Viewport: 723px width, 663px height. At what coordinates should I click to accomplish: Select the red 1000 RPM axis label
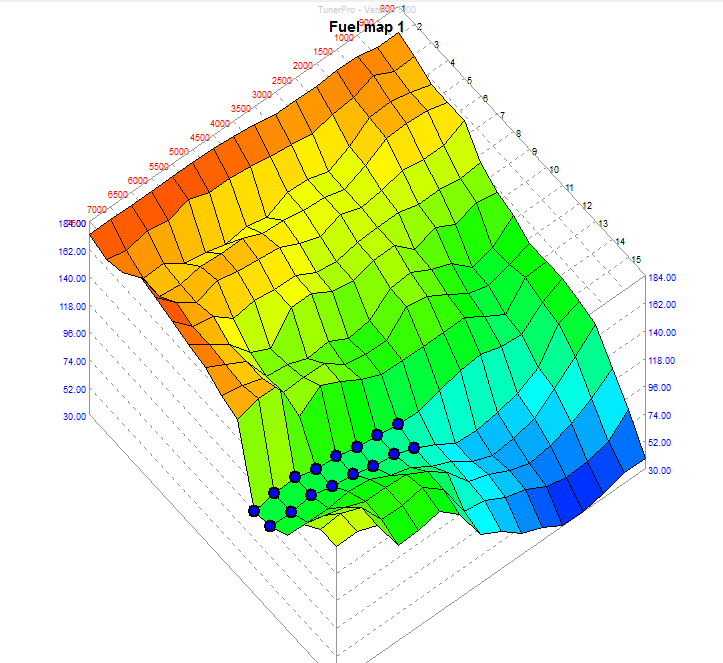344,38
